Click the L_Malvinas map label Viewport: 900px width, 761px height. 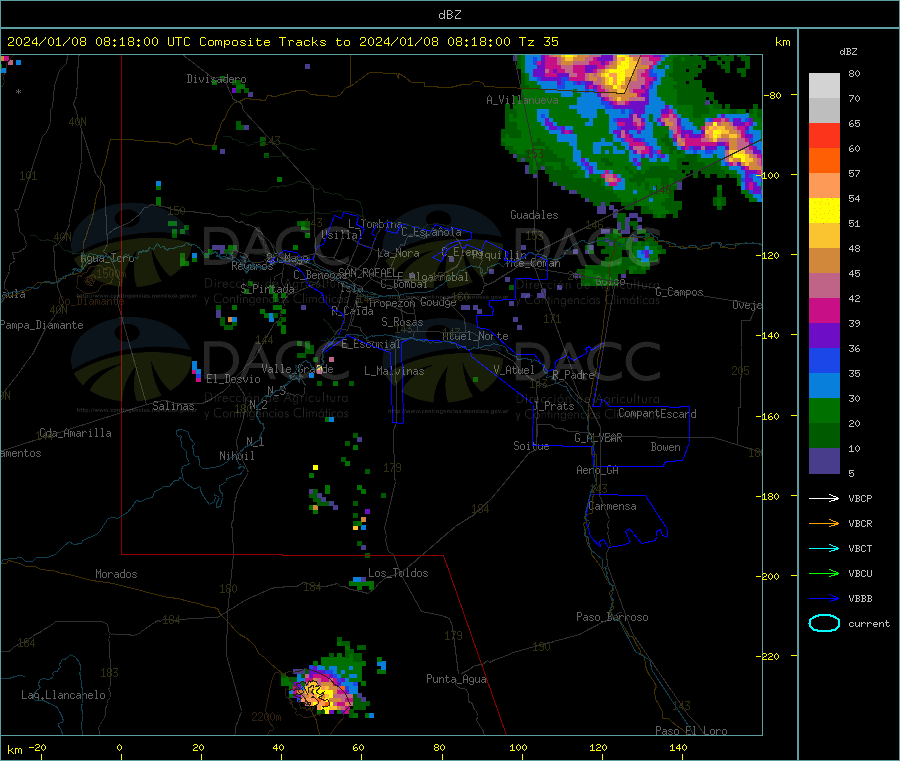394,371
